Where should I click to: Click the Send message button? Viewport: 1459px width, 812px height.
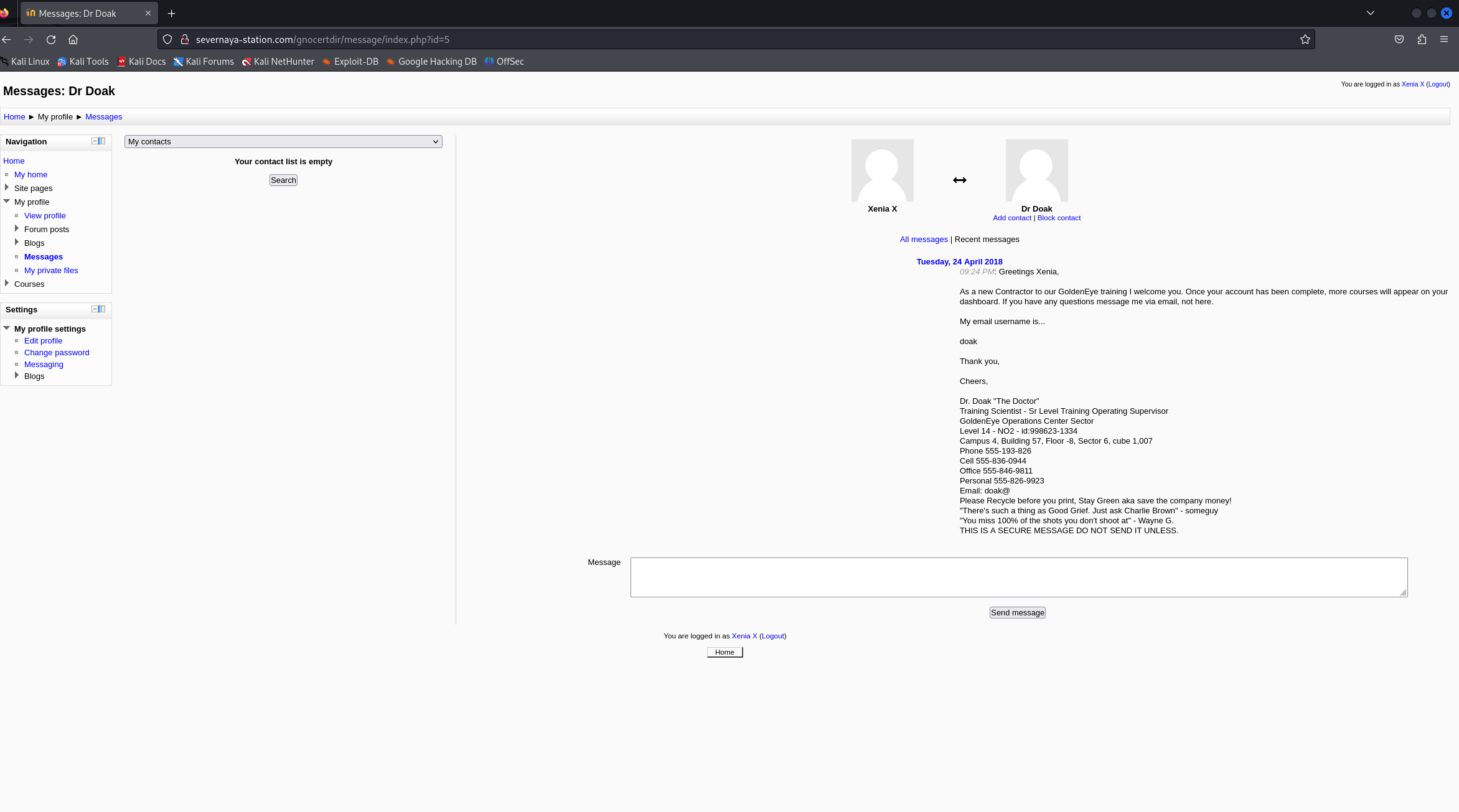[1017, 613]
